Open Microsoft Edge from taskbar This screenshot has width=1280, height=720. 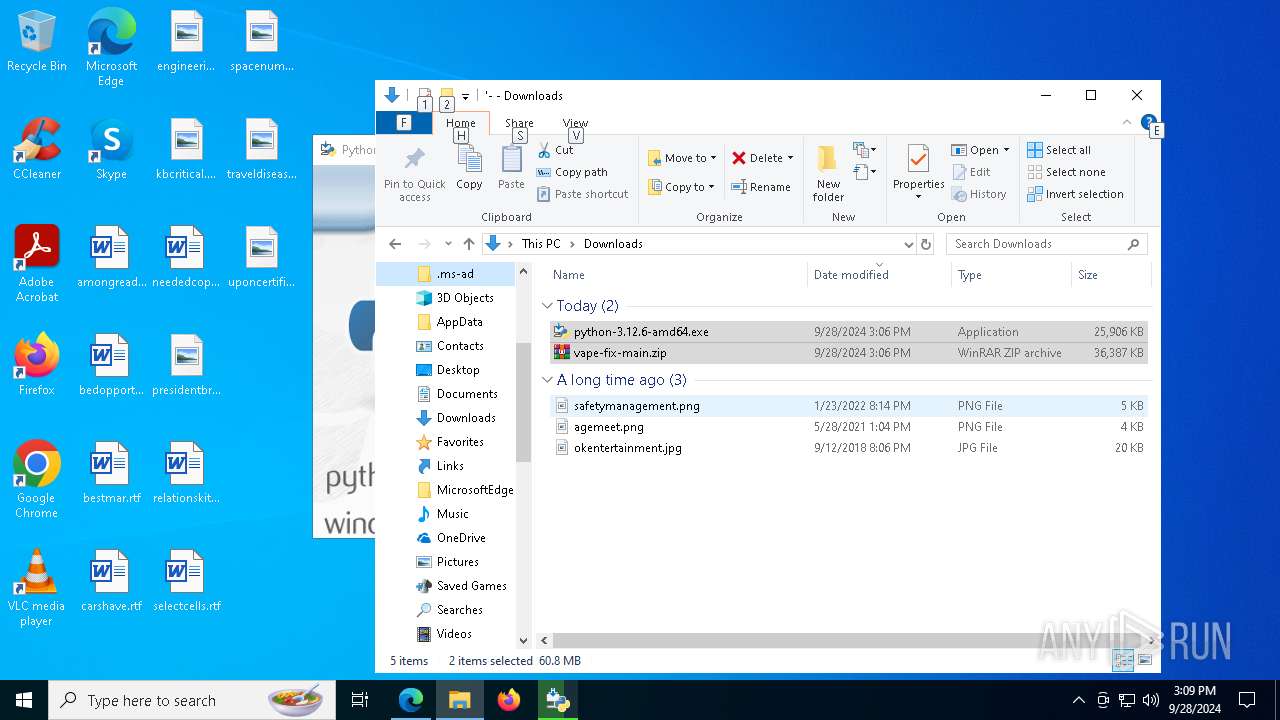tap(411, 700)
